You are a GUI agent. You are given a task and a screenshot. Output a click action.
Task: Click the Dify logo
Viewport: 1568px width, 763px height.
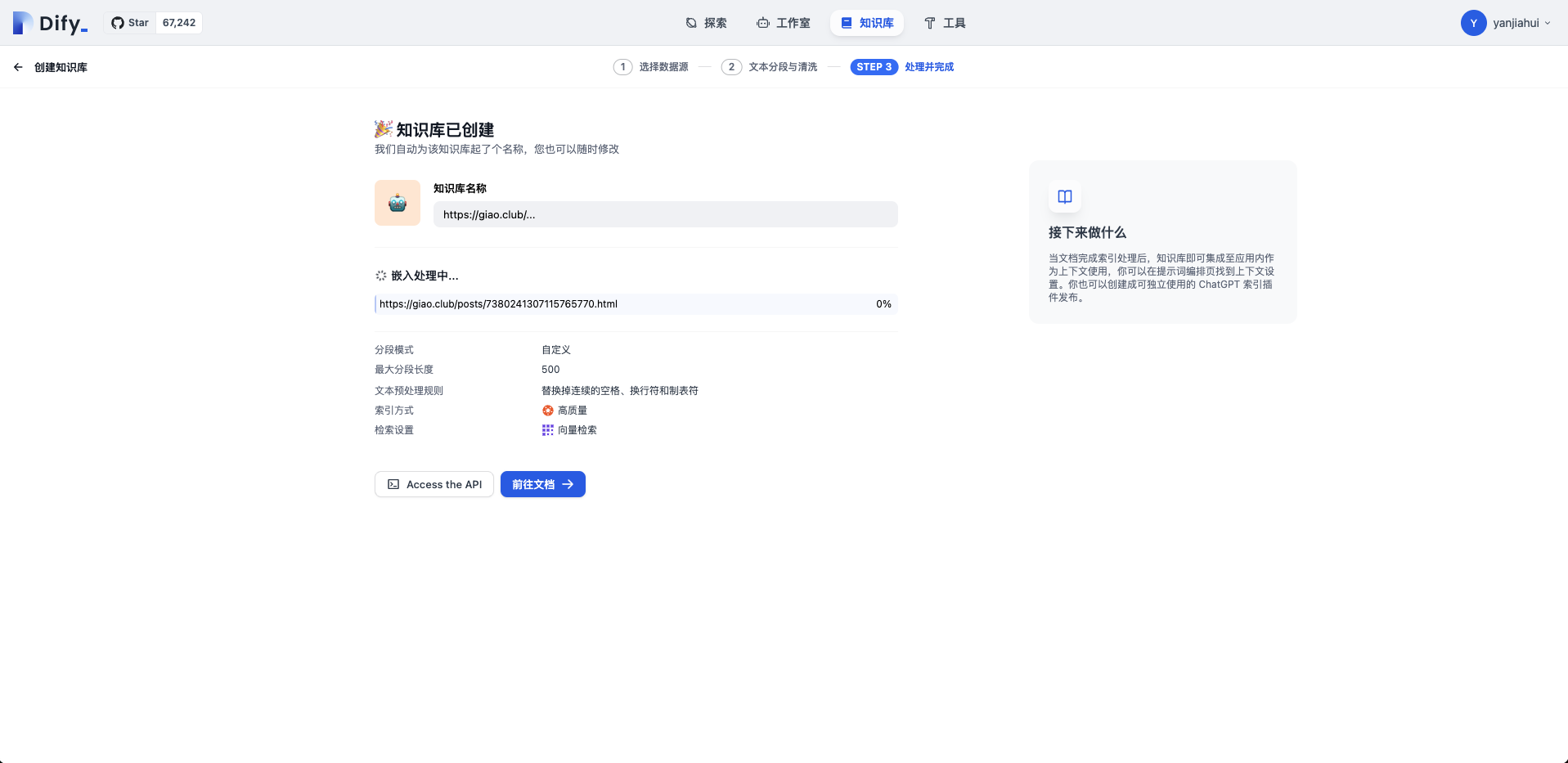pos(51,23)
